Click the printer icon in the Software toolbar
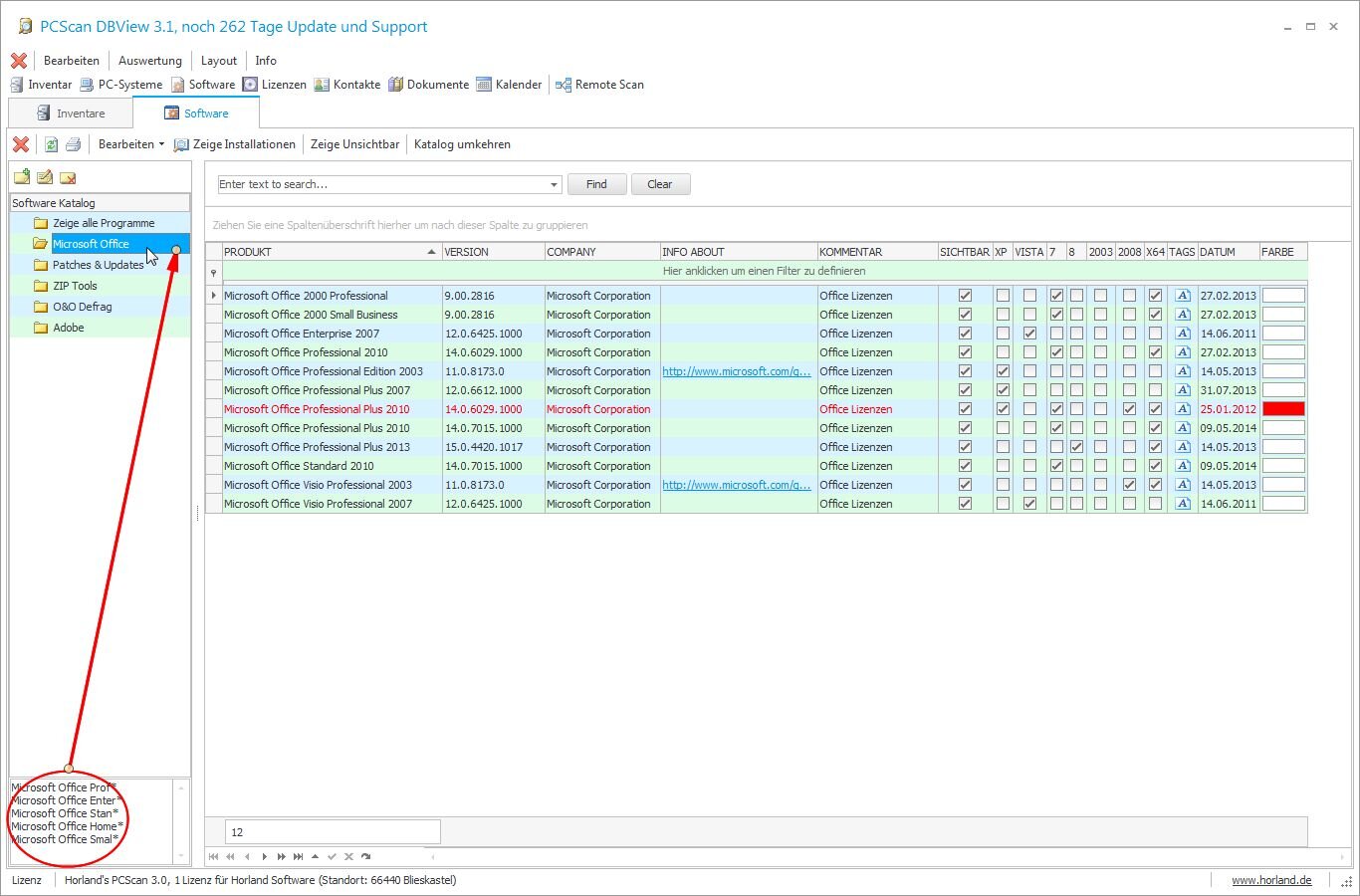Screen dimensions: 1360x896 click(x=73, y=144)
